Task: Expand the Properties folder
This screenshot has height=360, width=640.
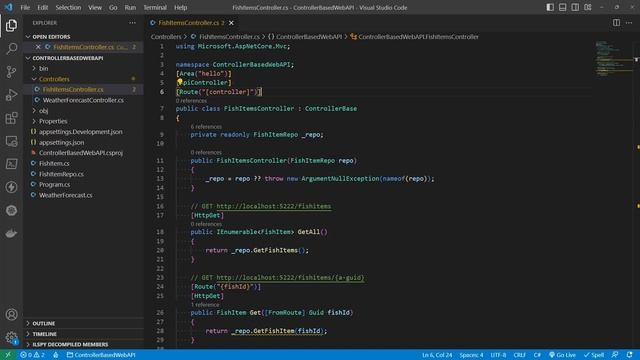Action: (53, 121)
